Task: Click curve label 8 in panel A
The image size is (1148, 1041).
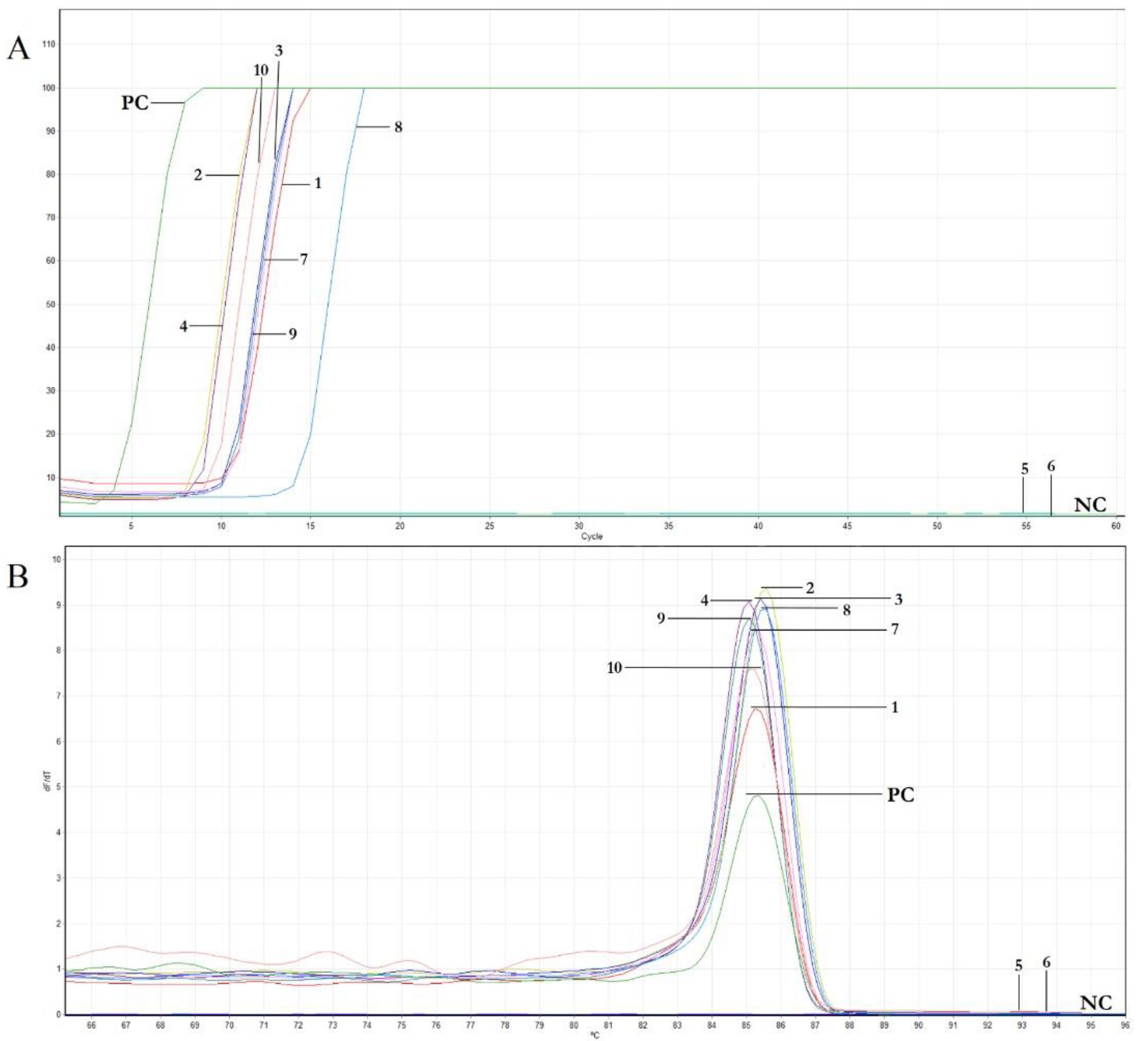Action: [398, 127]
